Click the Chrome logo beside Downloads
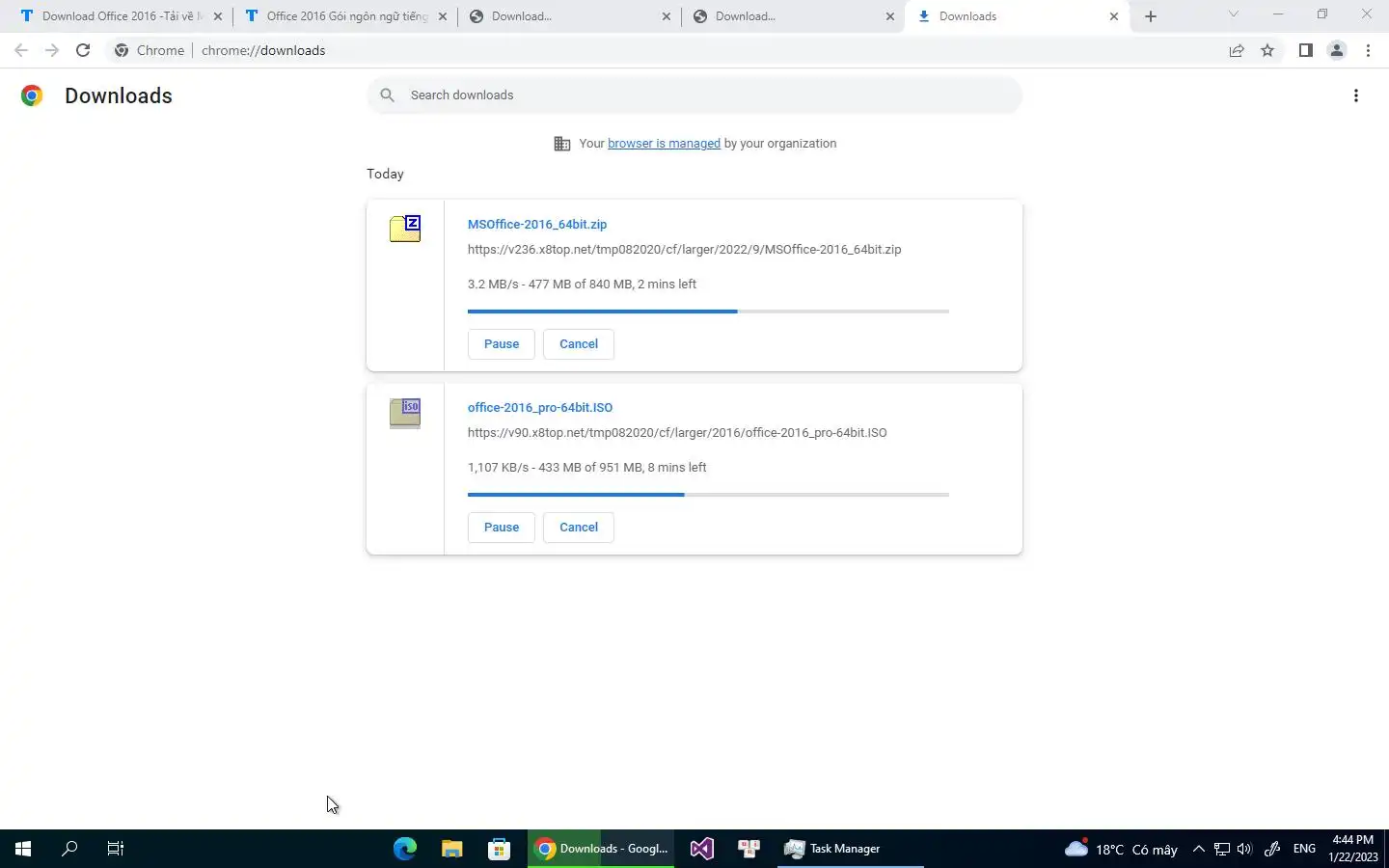This screenshot has width=1389, height=868. click(32, 95)
